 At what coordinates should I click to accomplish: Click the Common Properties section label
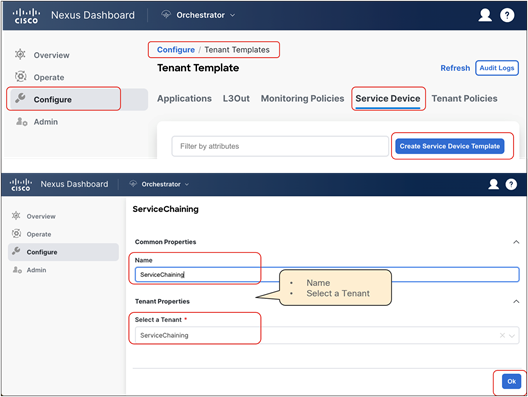[165, 242]
